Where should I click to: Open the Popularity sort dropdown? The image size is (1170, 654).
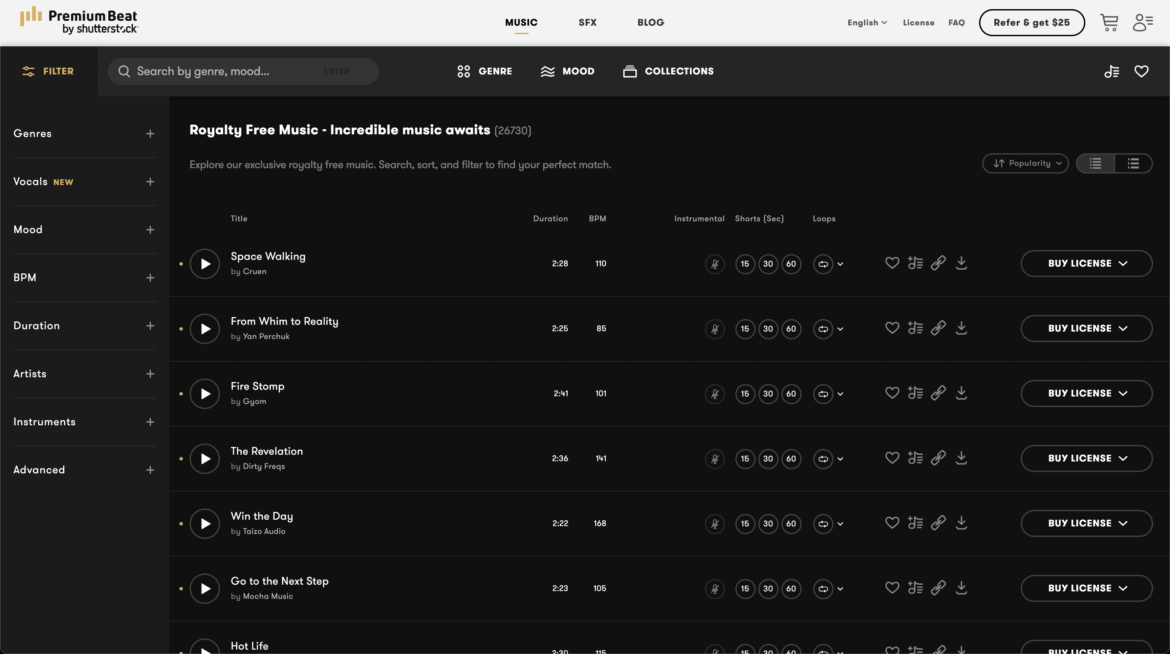click(1025, 163)
